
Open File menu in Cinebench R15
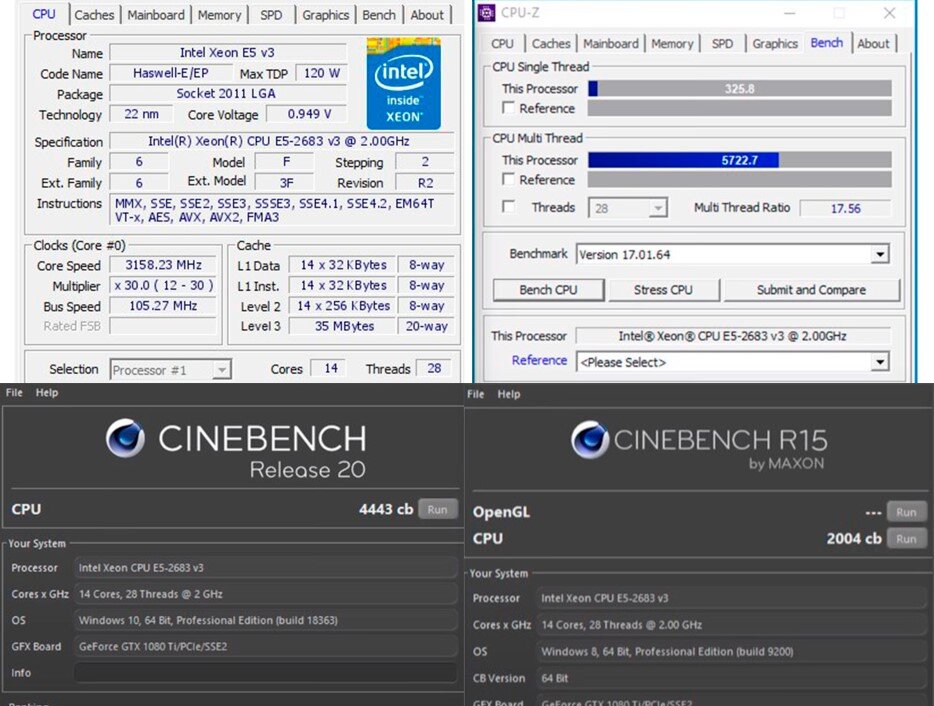coord(475,394)
